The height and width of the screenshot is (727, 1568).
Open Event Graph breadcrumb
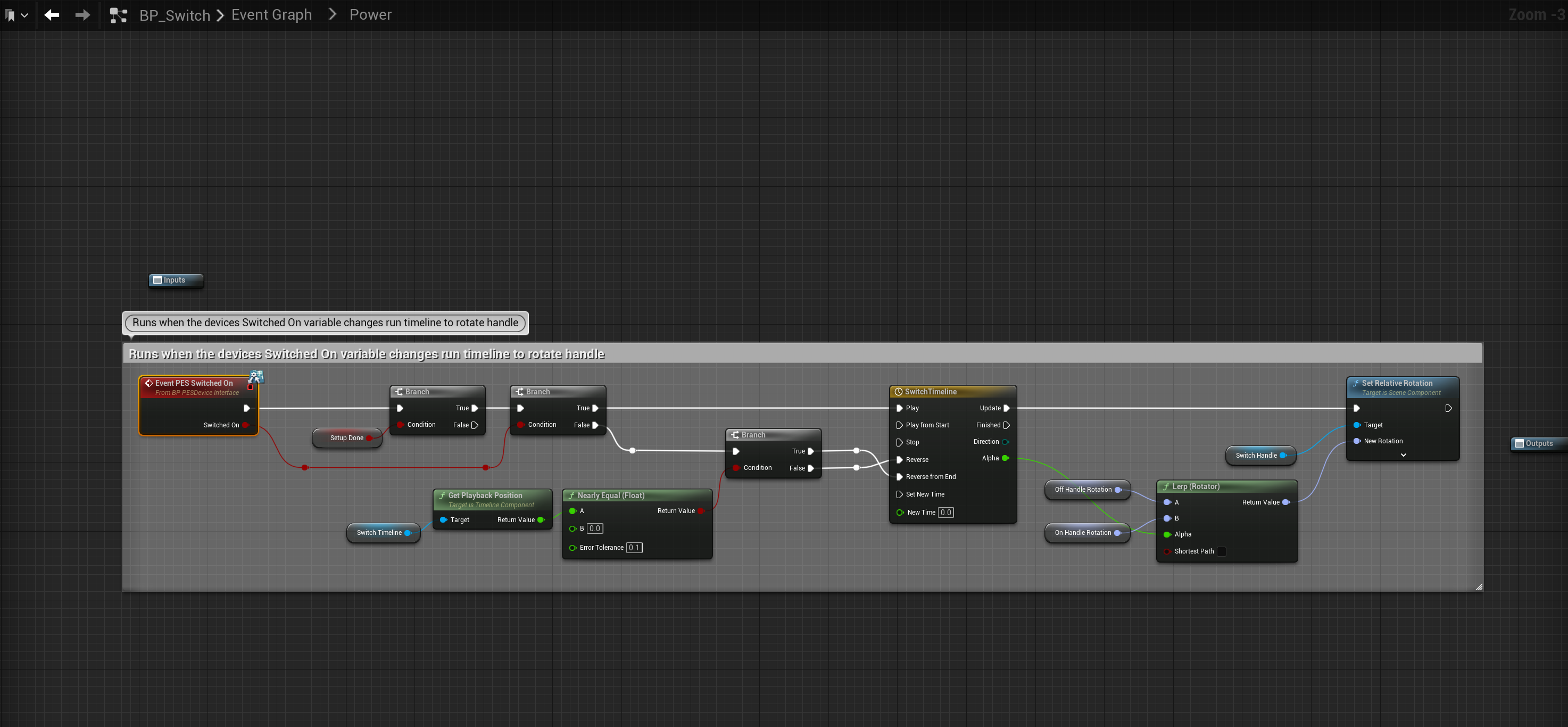(271, 14)
